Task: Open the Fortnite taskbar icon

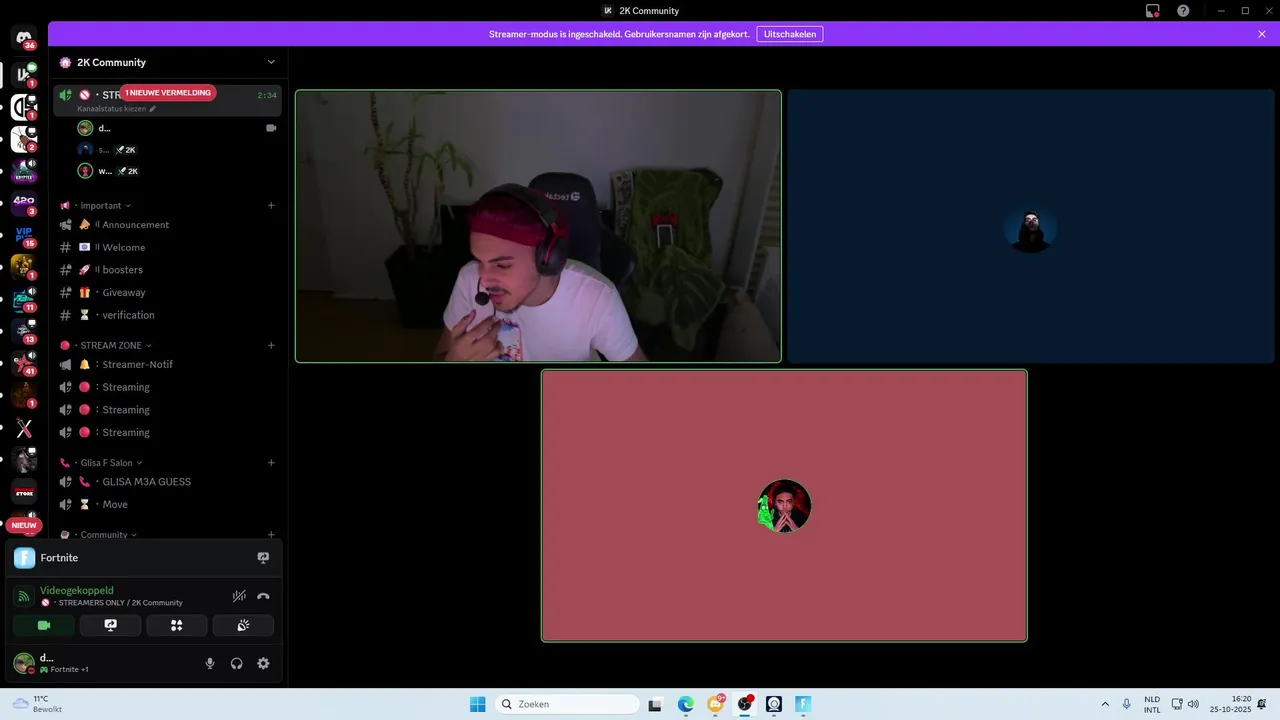Action: point(803,704)
